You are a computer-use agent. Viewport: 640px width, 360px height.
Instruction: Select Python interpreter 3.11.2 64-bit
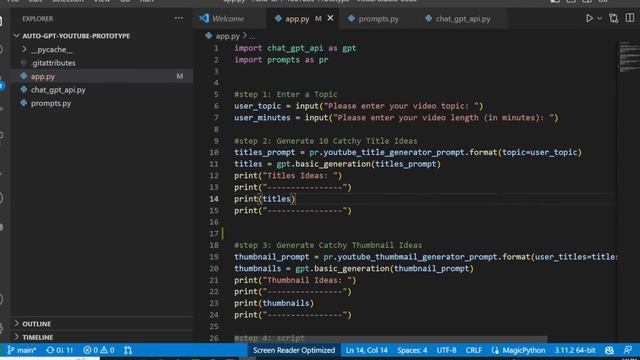point(575,350)
